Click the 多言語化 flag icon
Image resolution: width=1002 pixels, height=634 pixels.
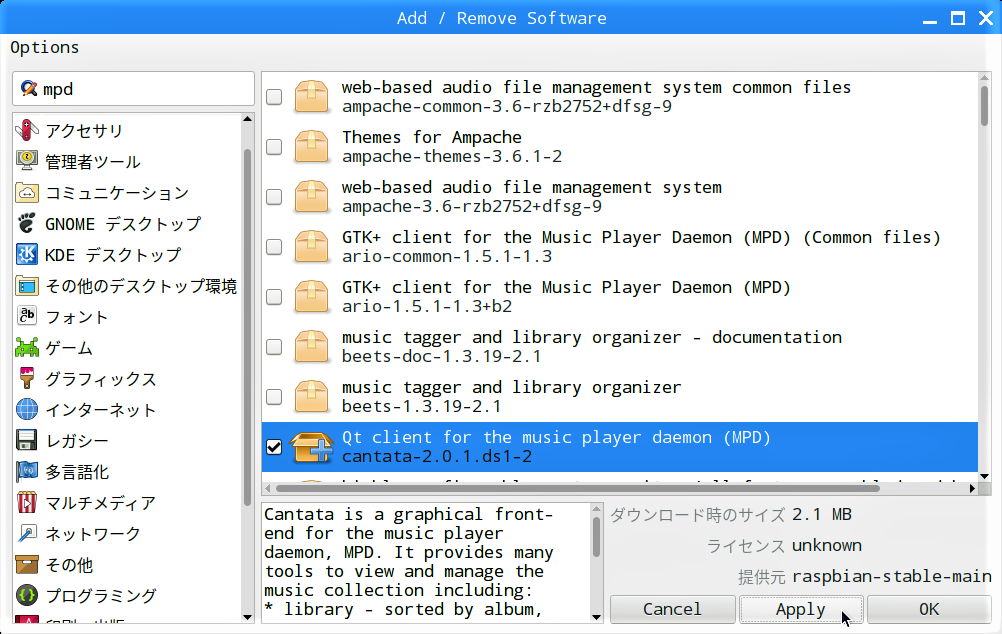point(26,472)
